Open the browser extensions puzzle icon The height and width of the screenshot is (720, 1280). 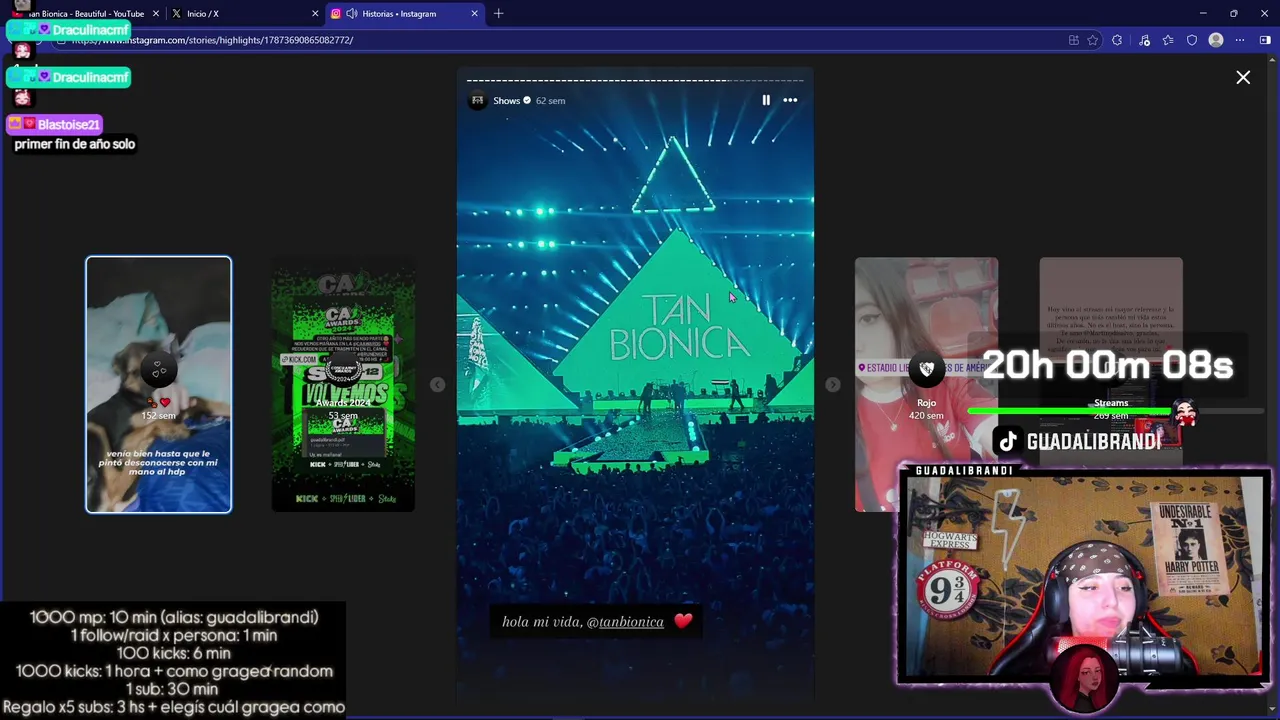(x=1117, y=40)
